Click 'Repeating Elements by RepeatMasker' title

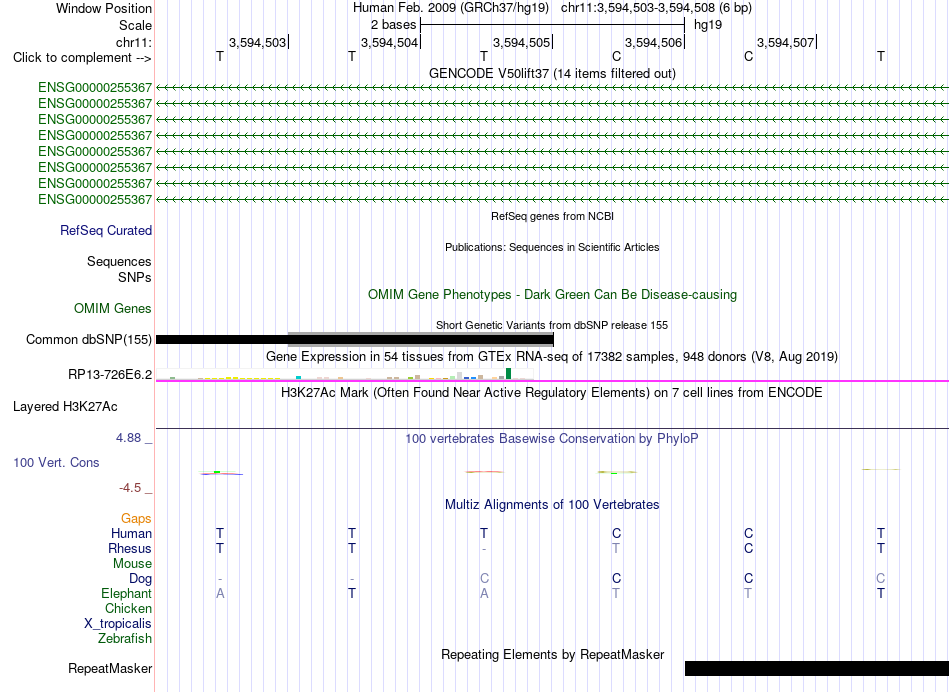[553, 654]
